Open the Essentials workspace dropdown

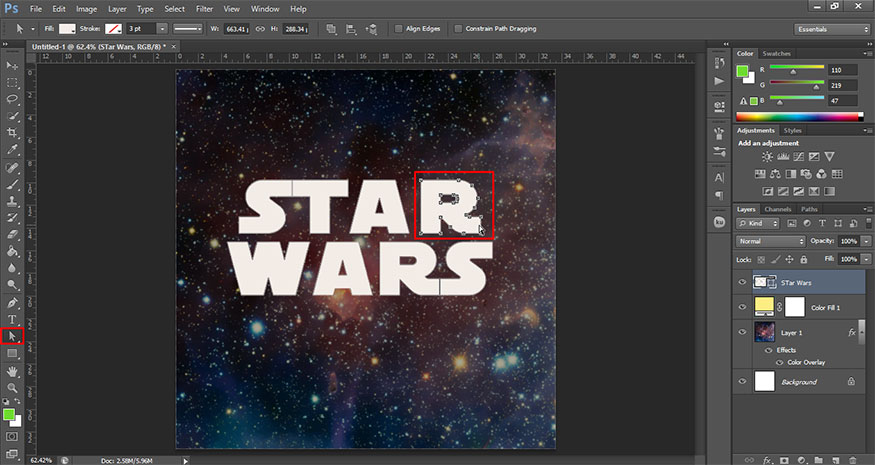[x=831, y=29]
